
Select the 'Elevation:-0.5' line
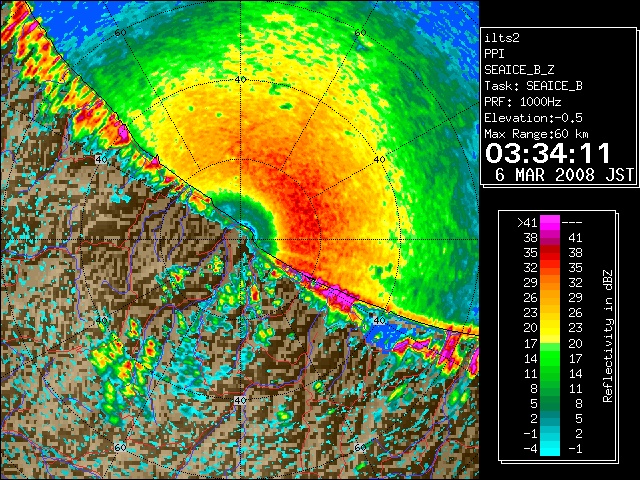[533, 118]
